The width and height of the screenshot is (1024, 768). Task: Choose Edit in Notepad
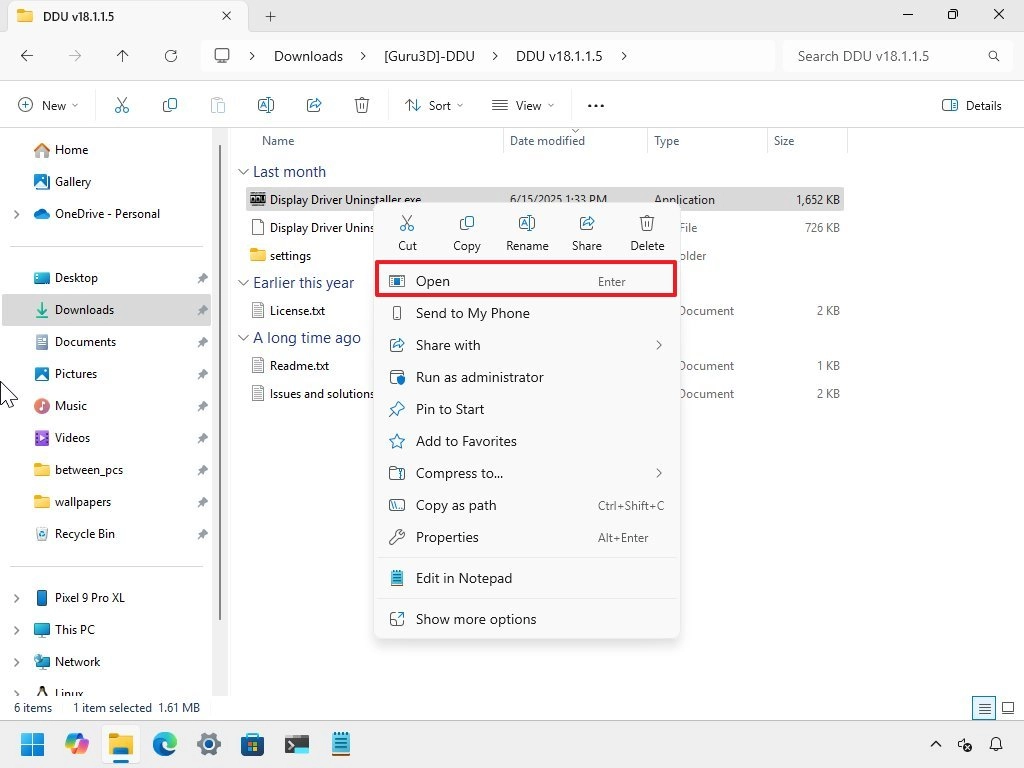[526, 578]
